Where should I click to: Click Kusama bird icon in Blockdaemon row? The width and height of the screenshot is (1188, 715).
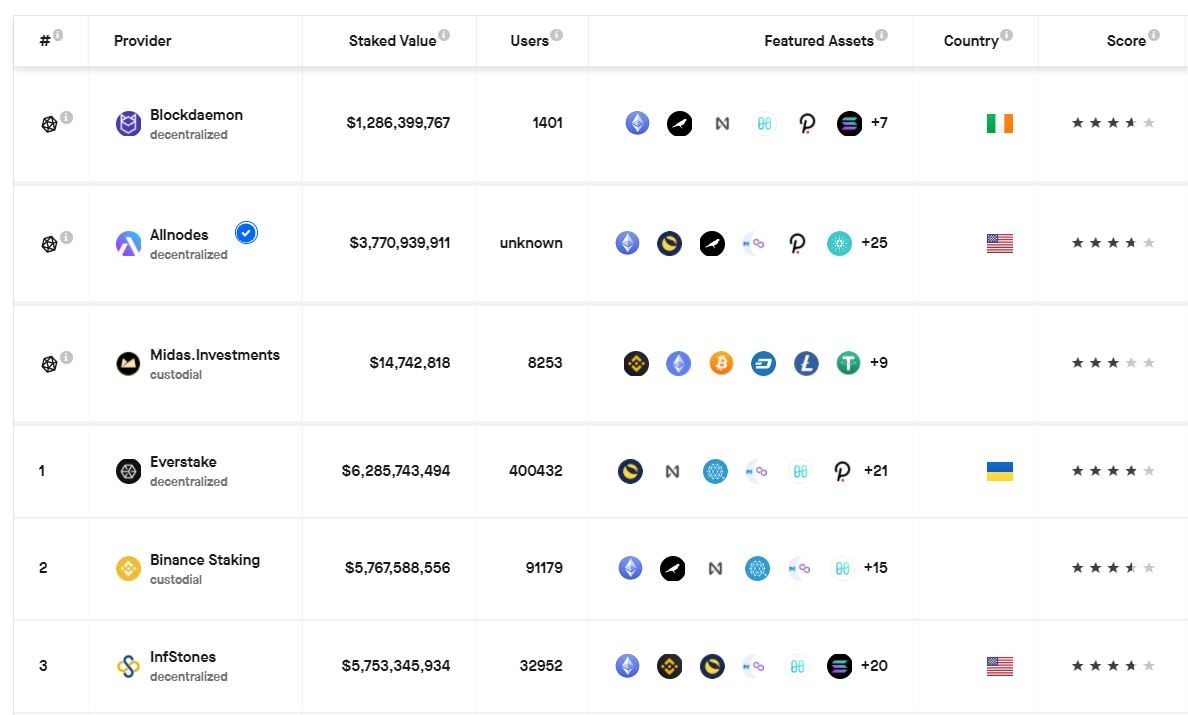(680, 123)
